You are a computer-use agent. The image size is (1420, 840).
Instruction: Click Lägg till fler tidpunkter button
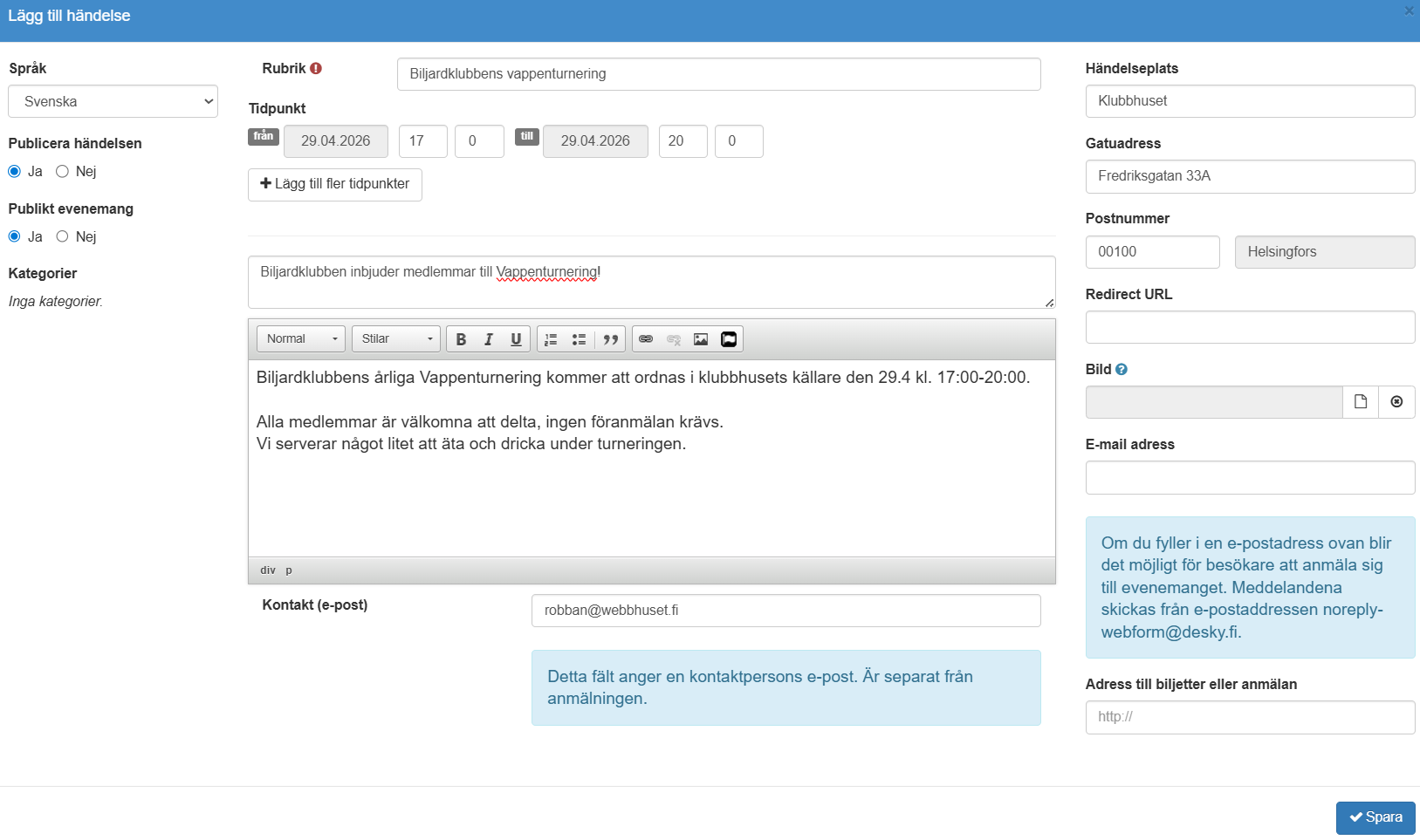[x=335, y=185]
